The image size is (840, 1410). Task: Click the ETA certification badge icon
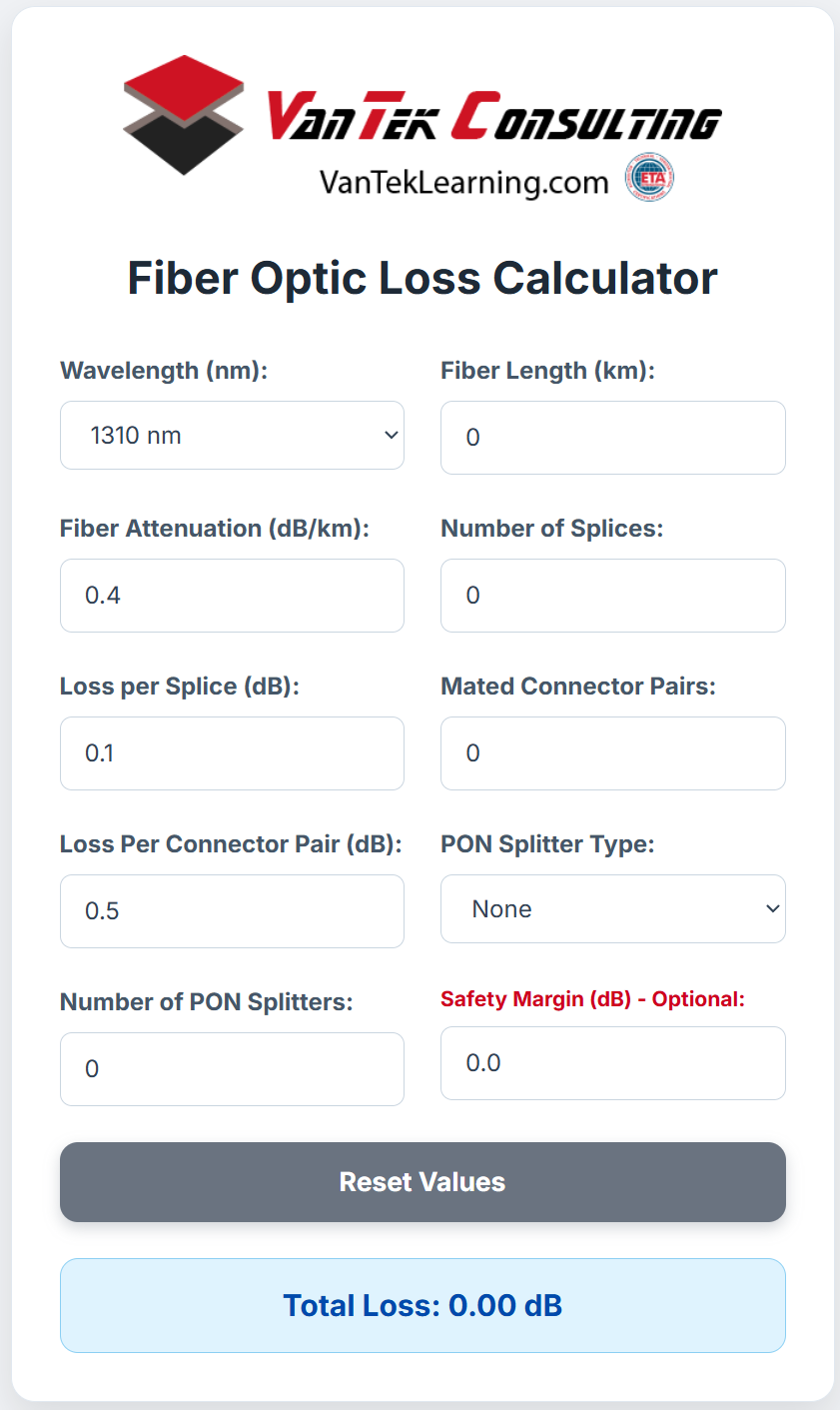pyautogui.click(x=649, y=179)
